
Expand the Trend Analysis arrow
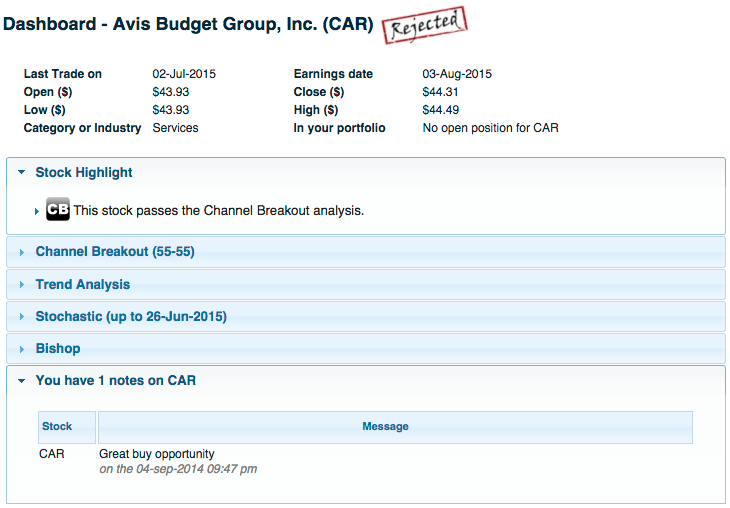click(22, 284)
